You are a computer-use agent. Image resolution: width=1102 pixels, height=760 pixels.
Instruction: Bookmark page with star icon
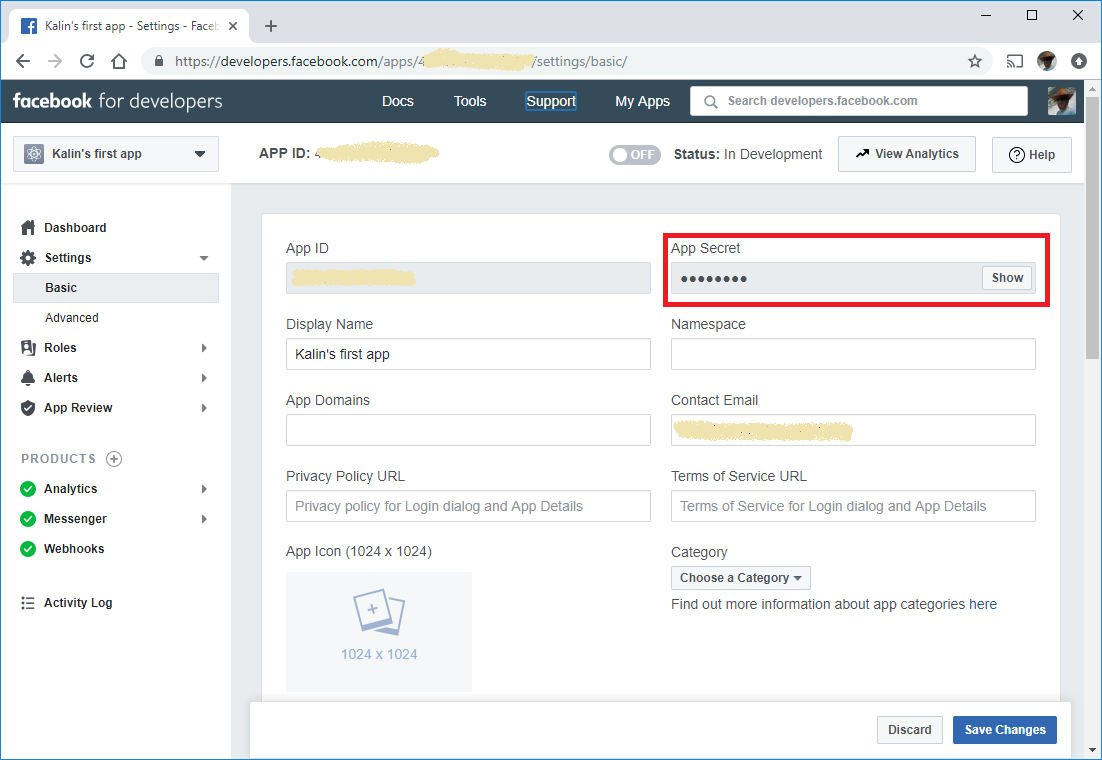pos(975,61)
